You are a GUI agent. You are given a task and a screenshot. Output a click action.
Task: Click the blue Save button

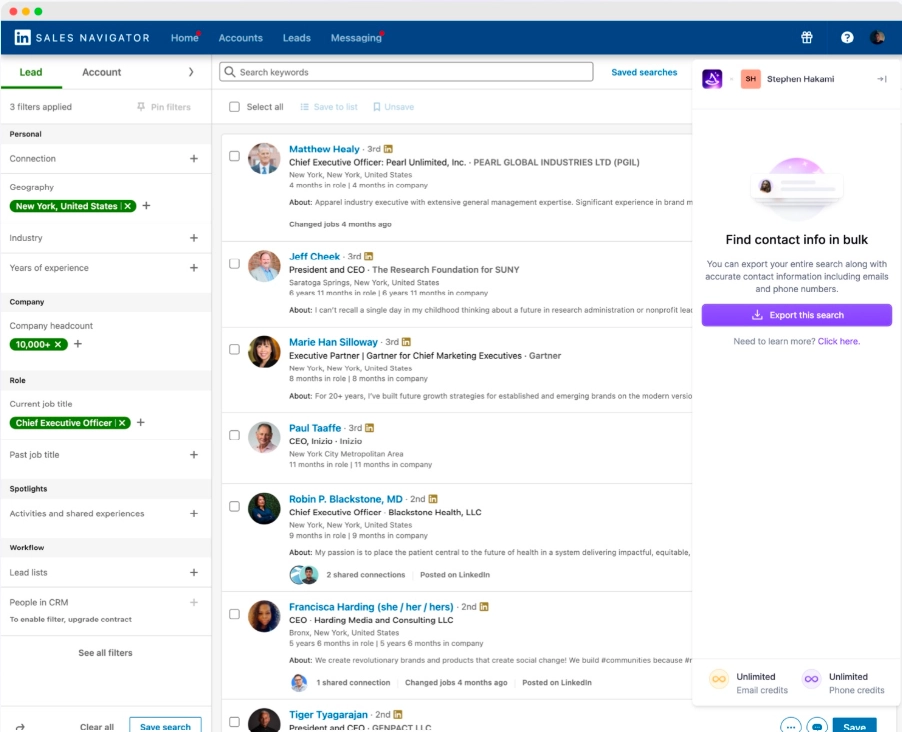[855, 726]
